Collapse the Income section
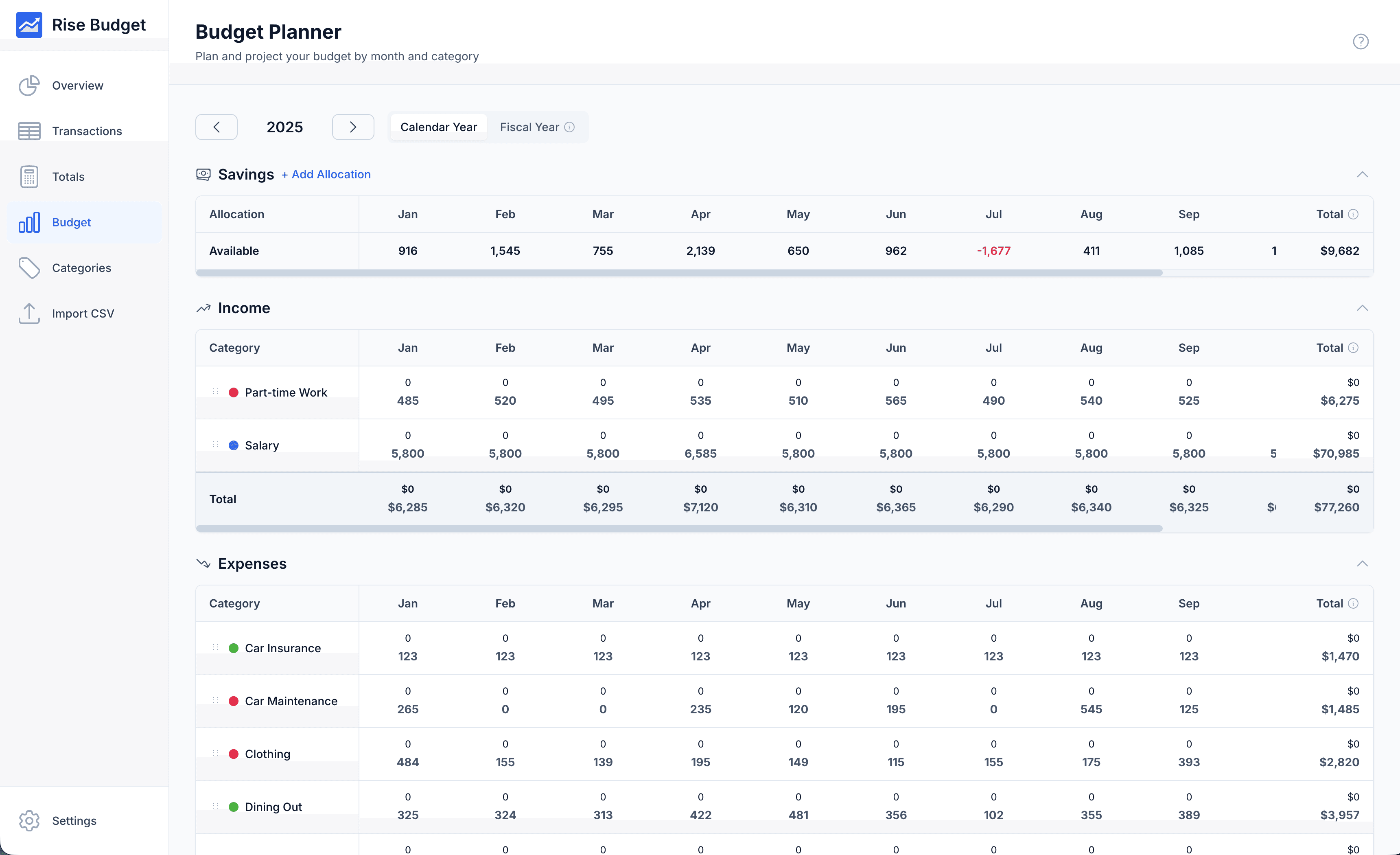The image size is (1400, 855). tap(1362, 308)
